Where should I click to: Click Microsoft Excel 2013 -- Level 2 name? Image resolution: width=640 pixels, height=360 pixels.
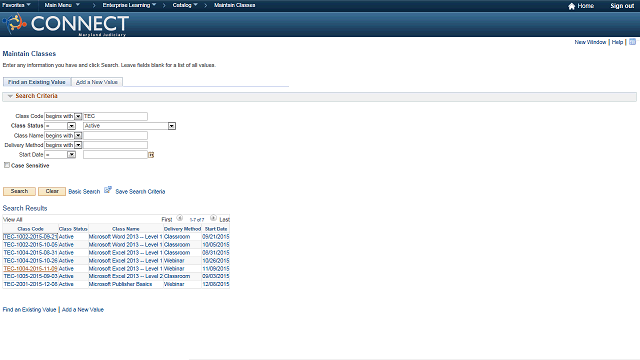125,276
